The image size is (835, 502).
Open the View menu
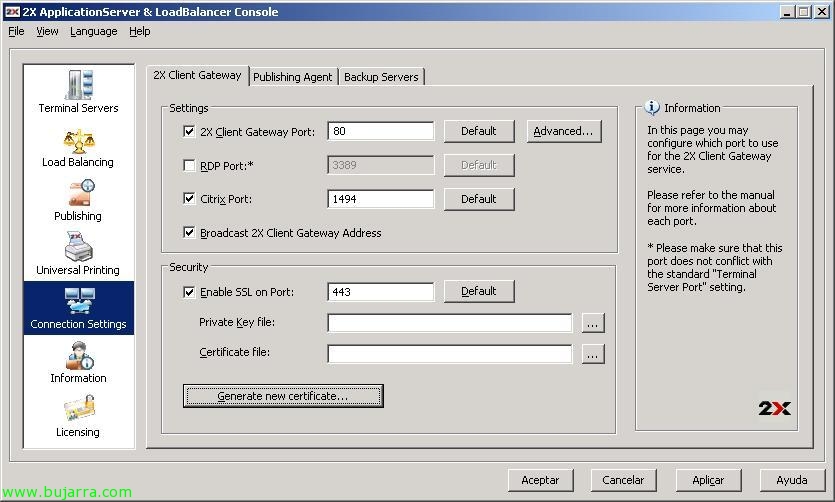click(47, 31)
